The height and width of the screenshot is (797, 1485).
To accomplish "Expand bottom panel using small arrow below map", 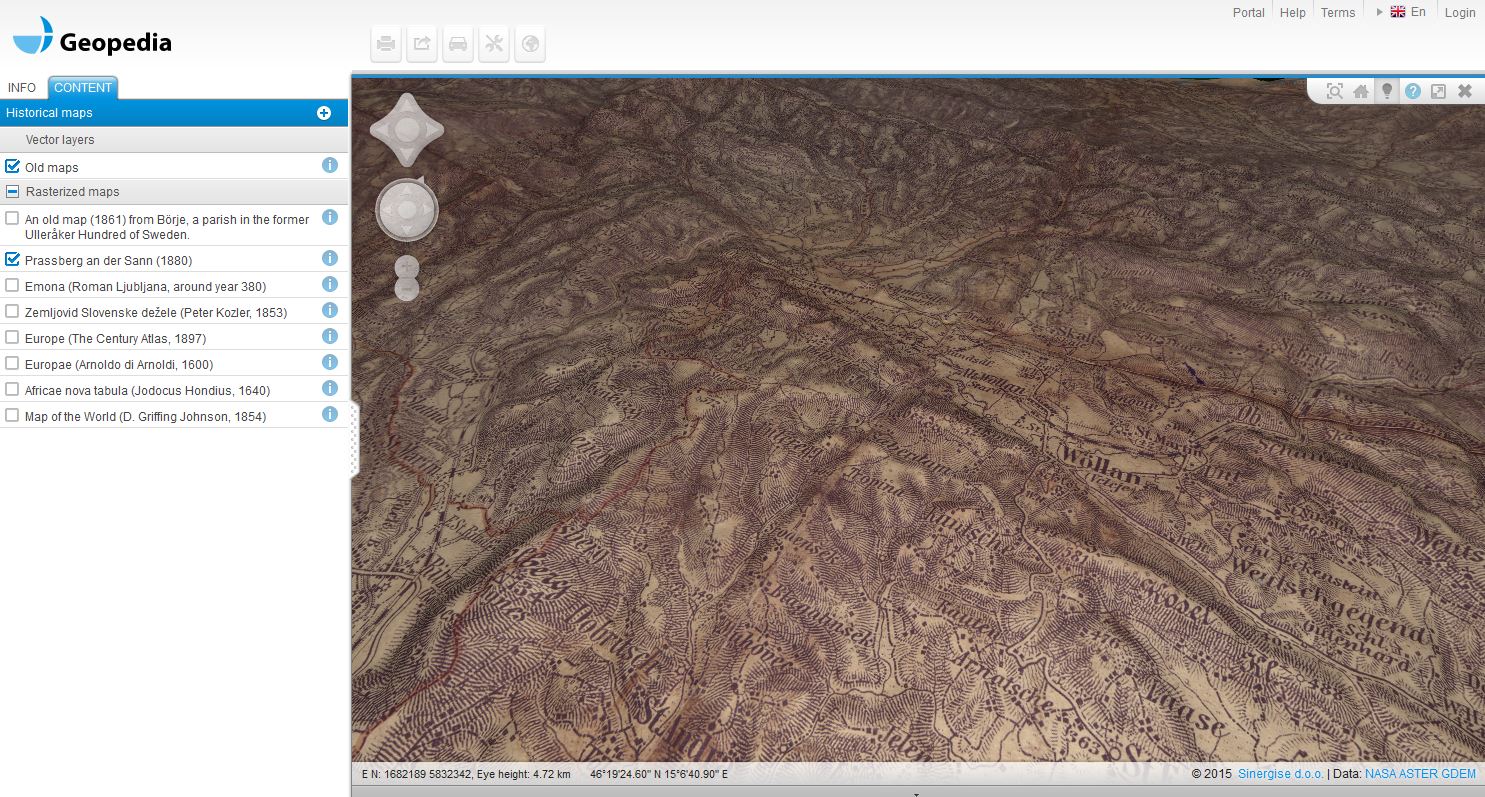I will tap(917, 793).
